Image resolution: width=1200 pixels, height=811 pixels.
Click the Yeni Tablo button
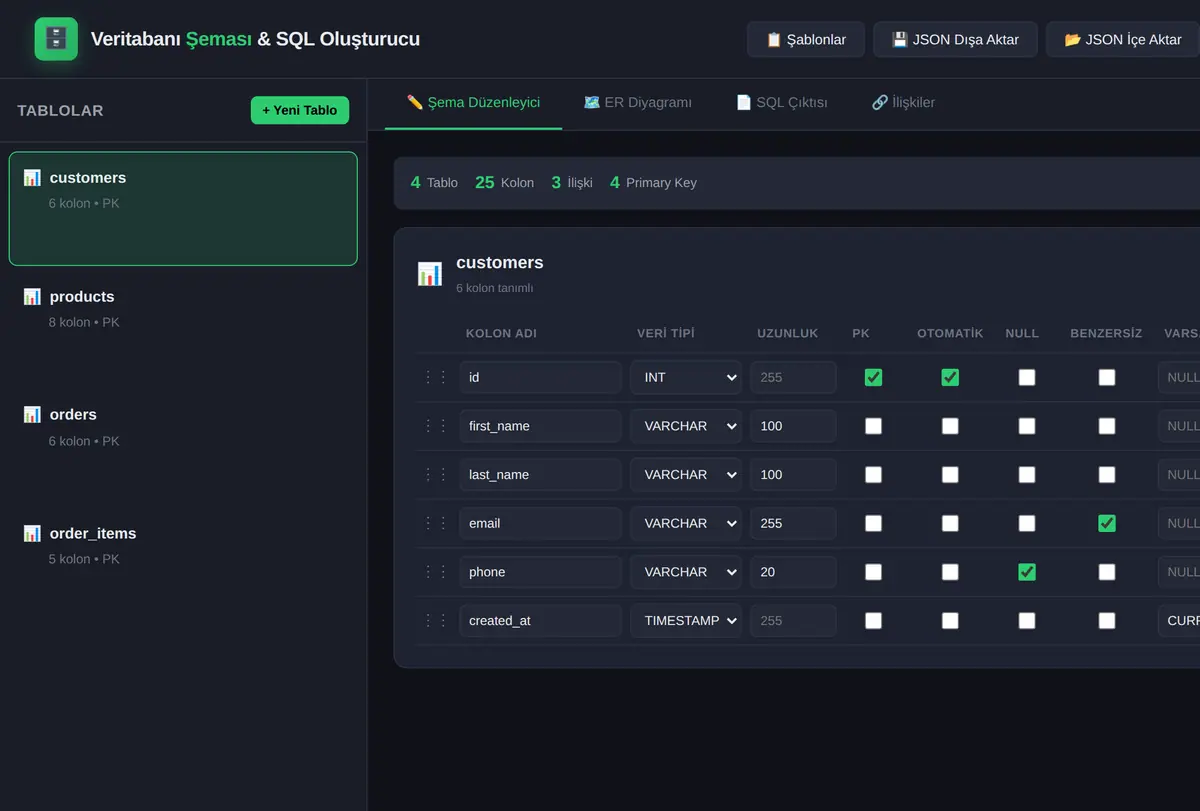pyautogui.click(x=300, y=110)
